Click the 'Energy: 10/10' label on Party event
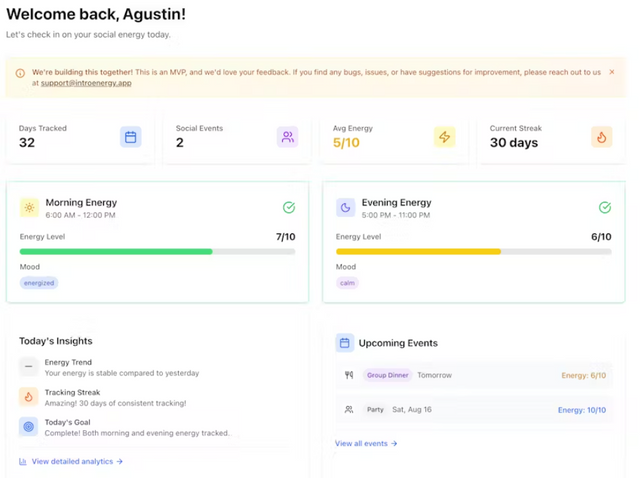This screenshot has width=640, height=478. (582, 410)
